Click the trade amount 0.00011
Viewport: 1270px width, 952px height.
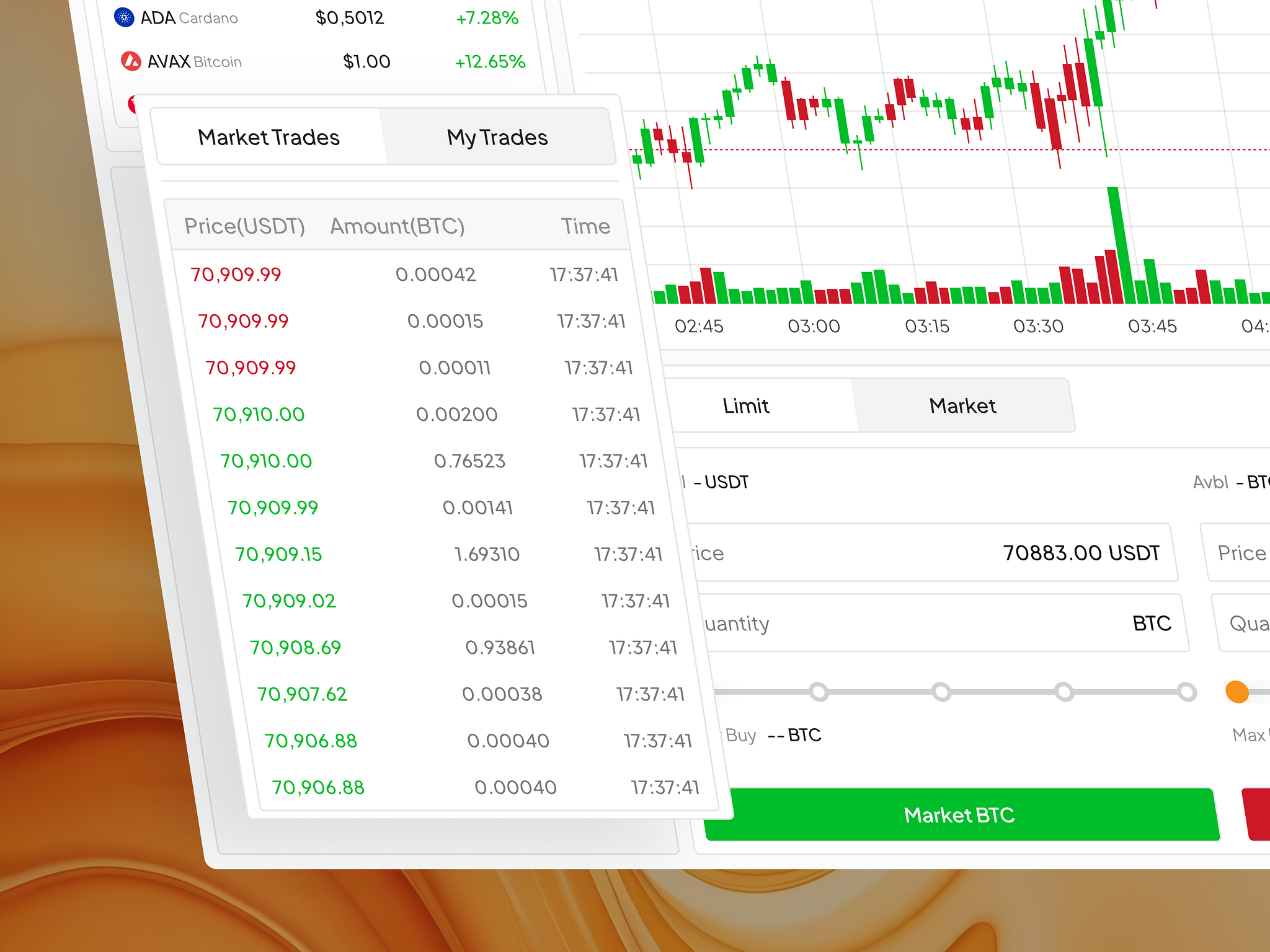tap(455, 368)
